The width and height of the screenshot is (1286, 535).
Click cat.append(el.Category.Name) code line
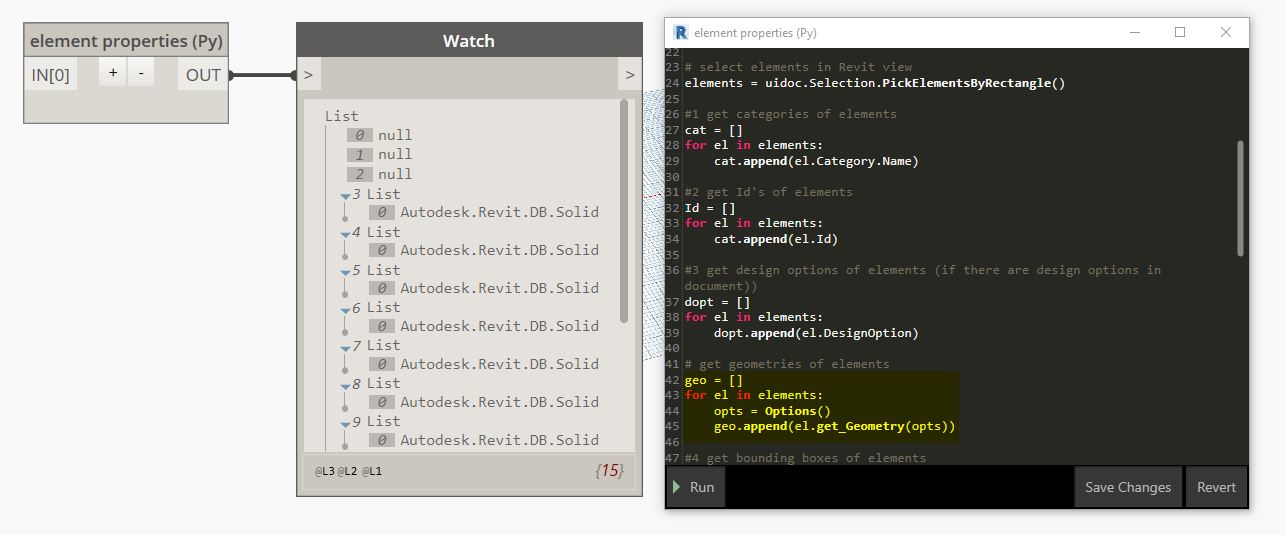816,161
